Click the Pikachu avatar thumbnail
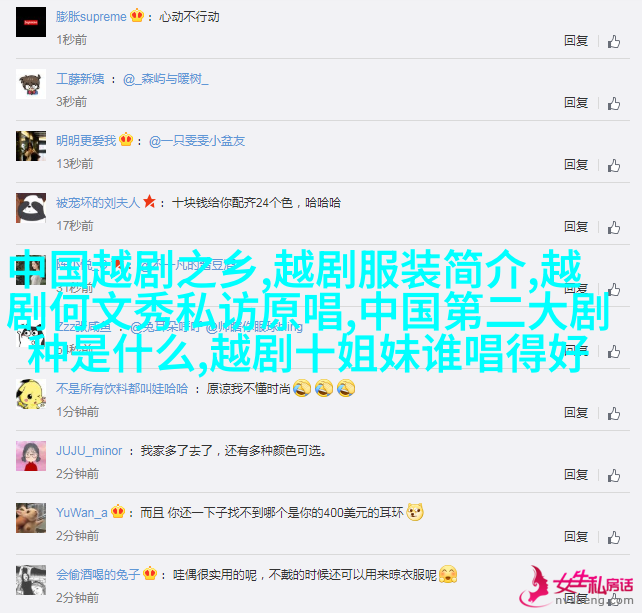Image resolution: width=642 pixels, height=613 pixels. pos(31,394)
